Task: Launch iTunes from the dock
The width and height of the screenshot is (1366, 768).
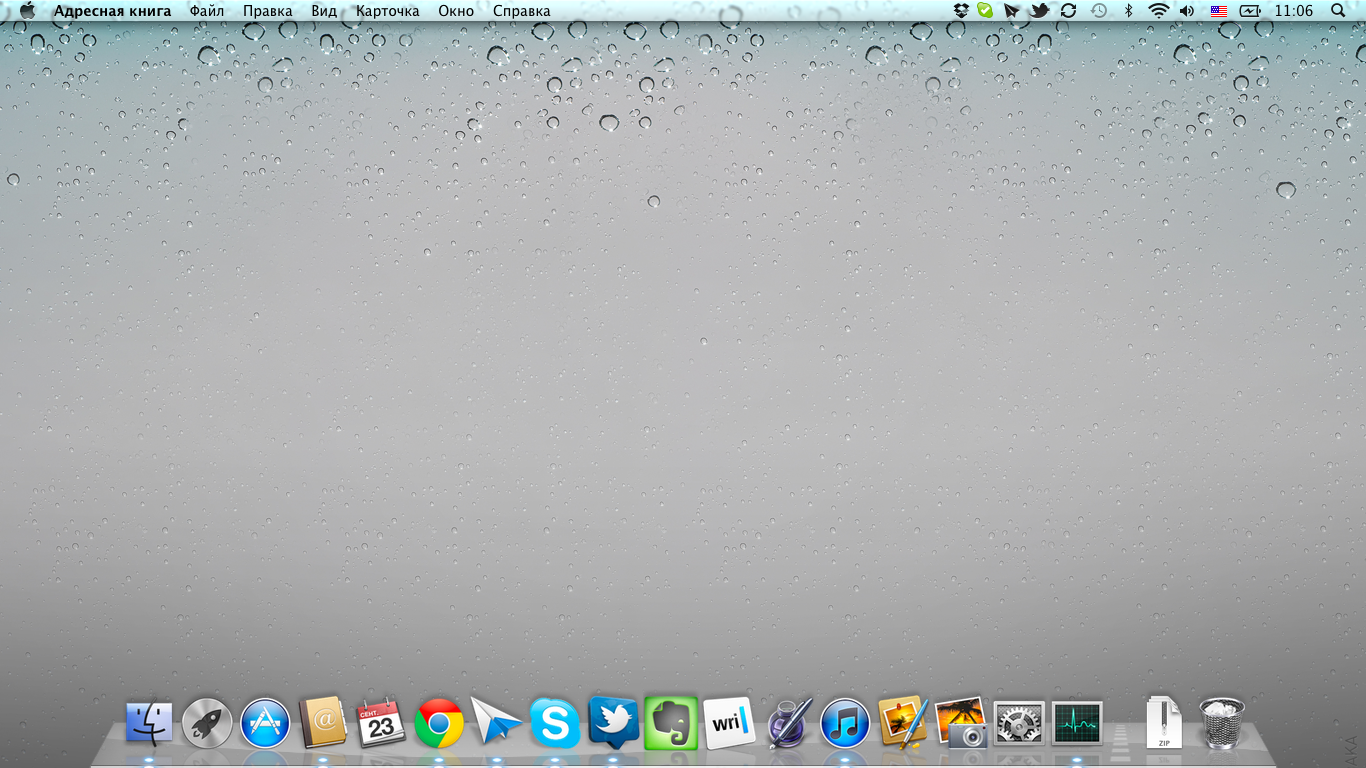Action: click(x=845, y=723)
